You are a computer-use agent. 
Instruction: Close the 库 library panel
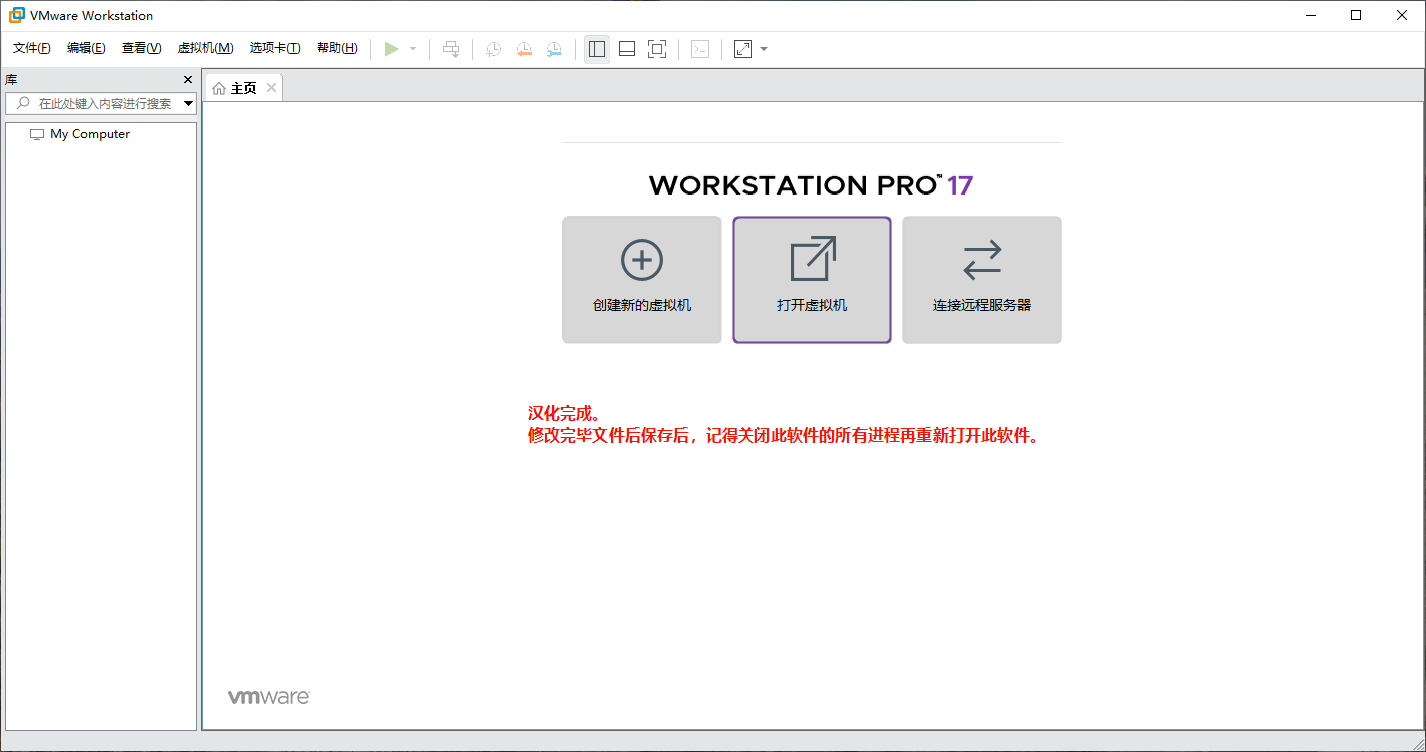coord(187,79)
